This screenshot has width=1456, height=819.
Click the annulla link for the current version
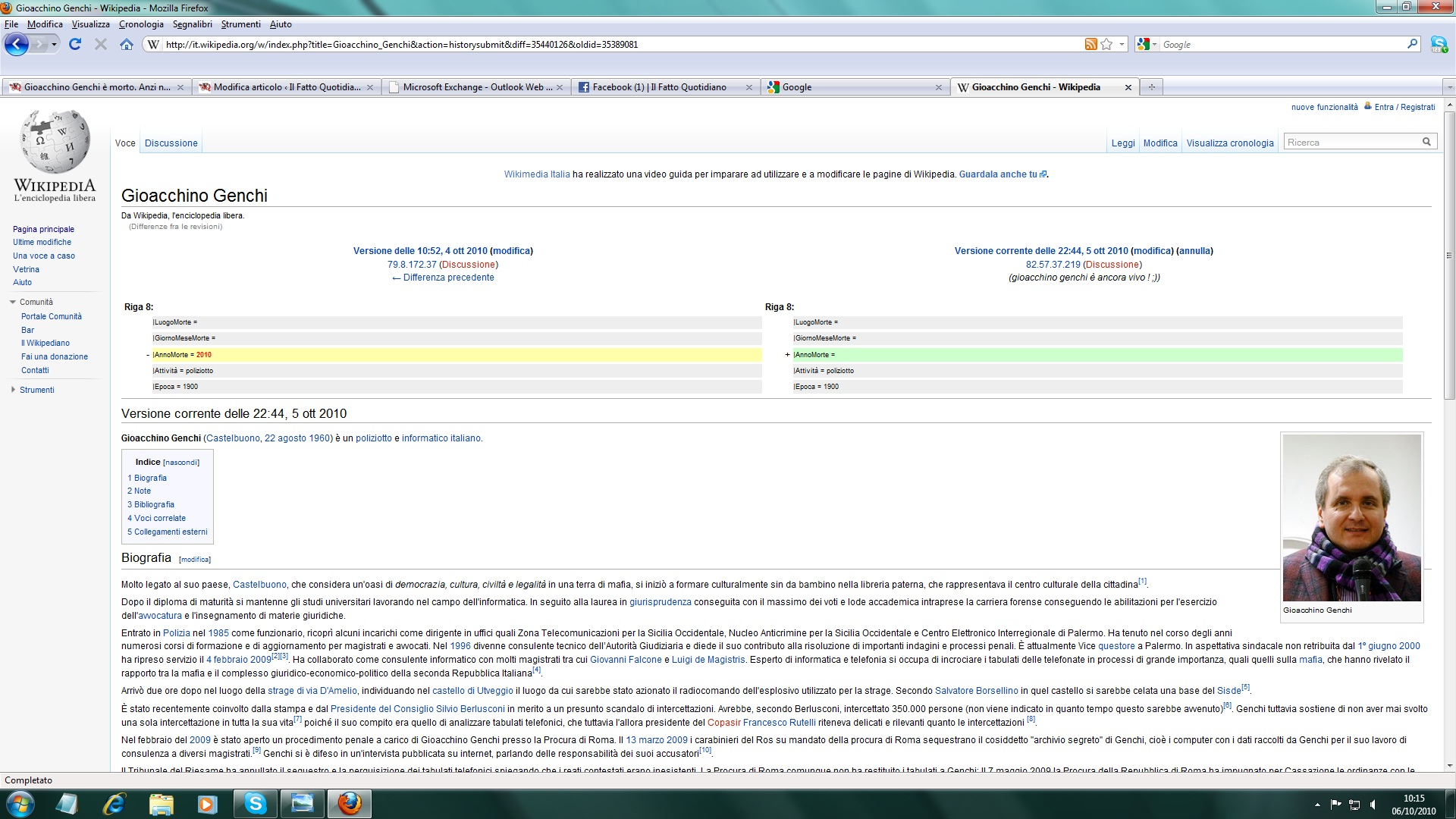point(1194,251)
